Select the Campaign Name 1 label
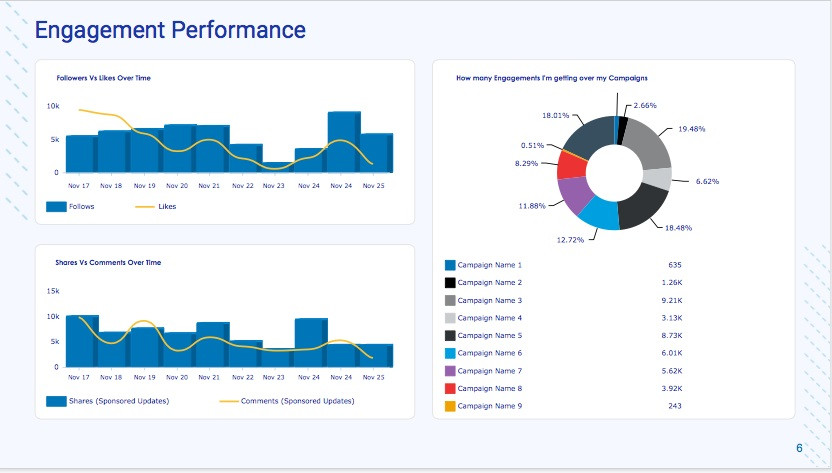 click(490, 265)
